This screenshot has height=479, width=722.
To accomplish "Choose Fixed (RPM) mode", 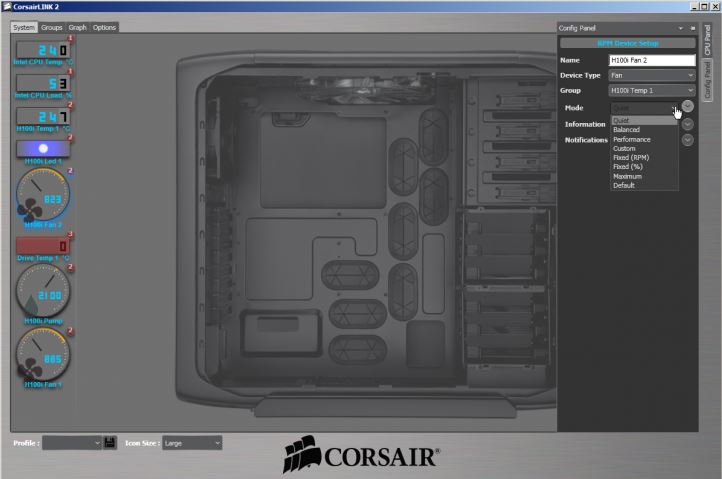I will pyautogui.click(x=644, y=158).
